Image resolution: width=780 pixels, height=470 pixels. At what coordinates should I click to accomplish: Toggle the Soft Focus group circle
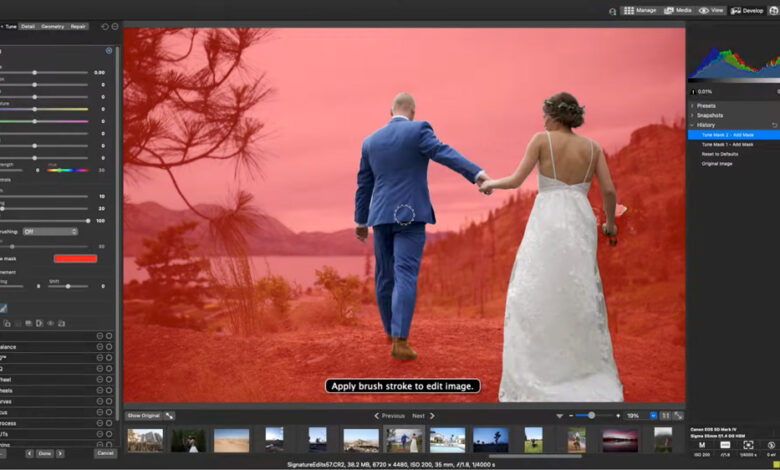click(x=109, y=412)
